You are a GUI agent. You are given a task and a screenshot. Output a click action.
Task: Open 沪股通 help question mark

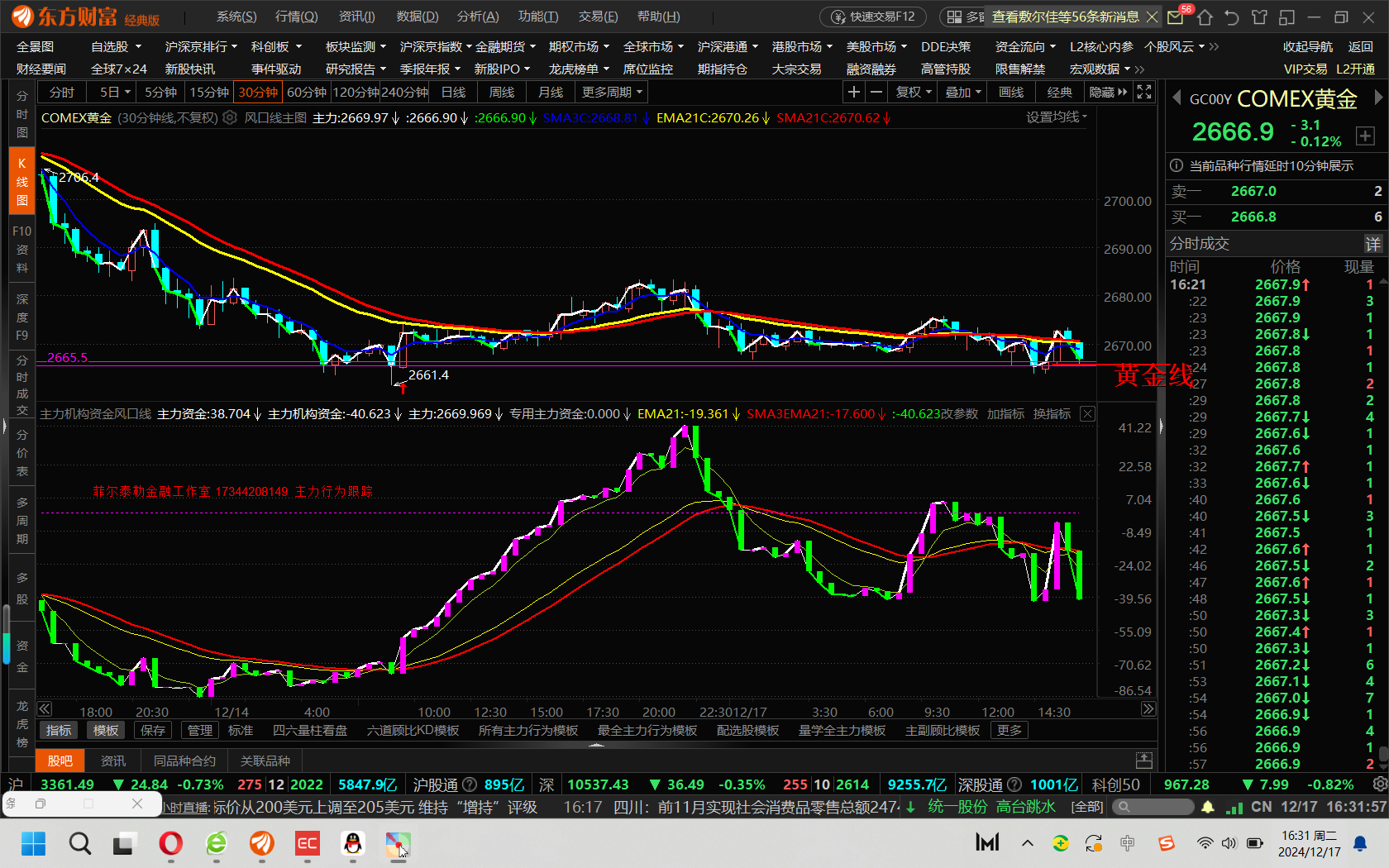(x=469, y=785)
